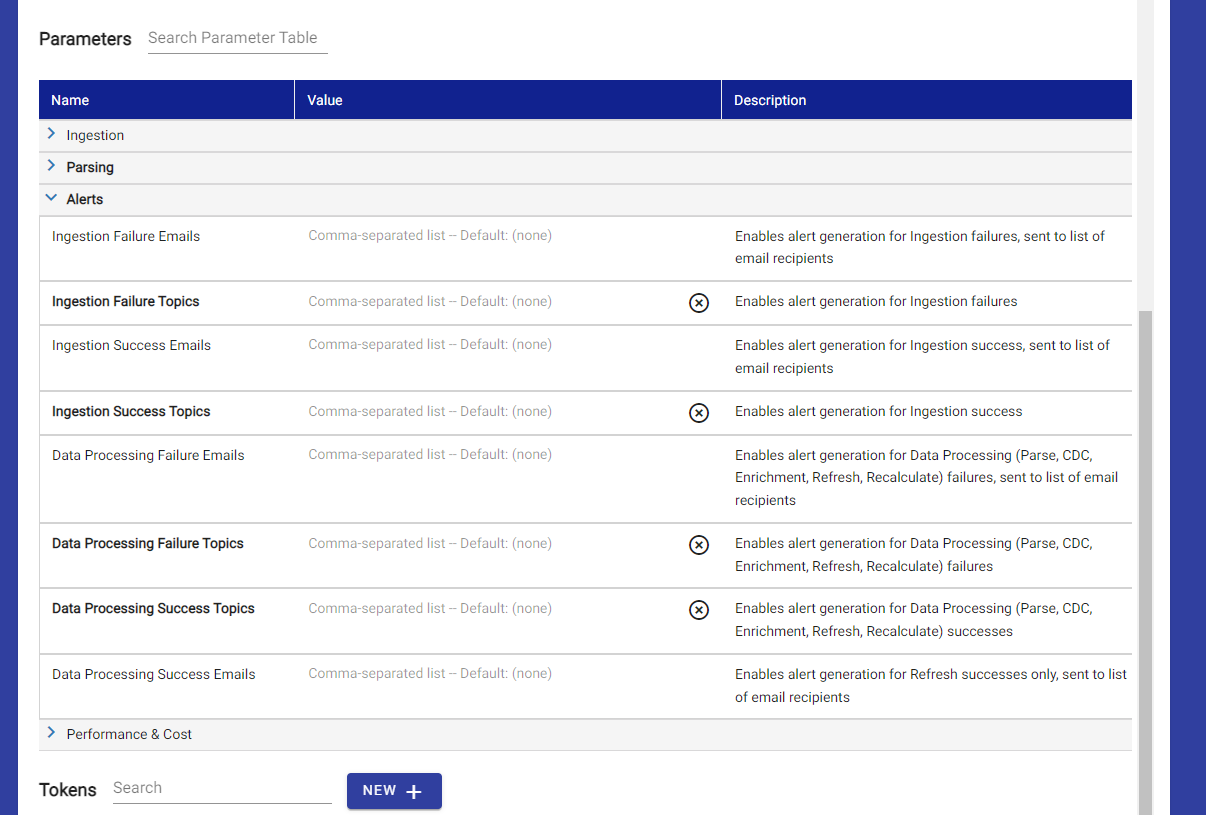Click description 'Enables alert generation for Ingestion failures'
This screenshot has height=815, width=1206.
click(876, 302)
